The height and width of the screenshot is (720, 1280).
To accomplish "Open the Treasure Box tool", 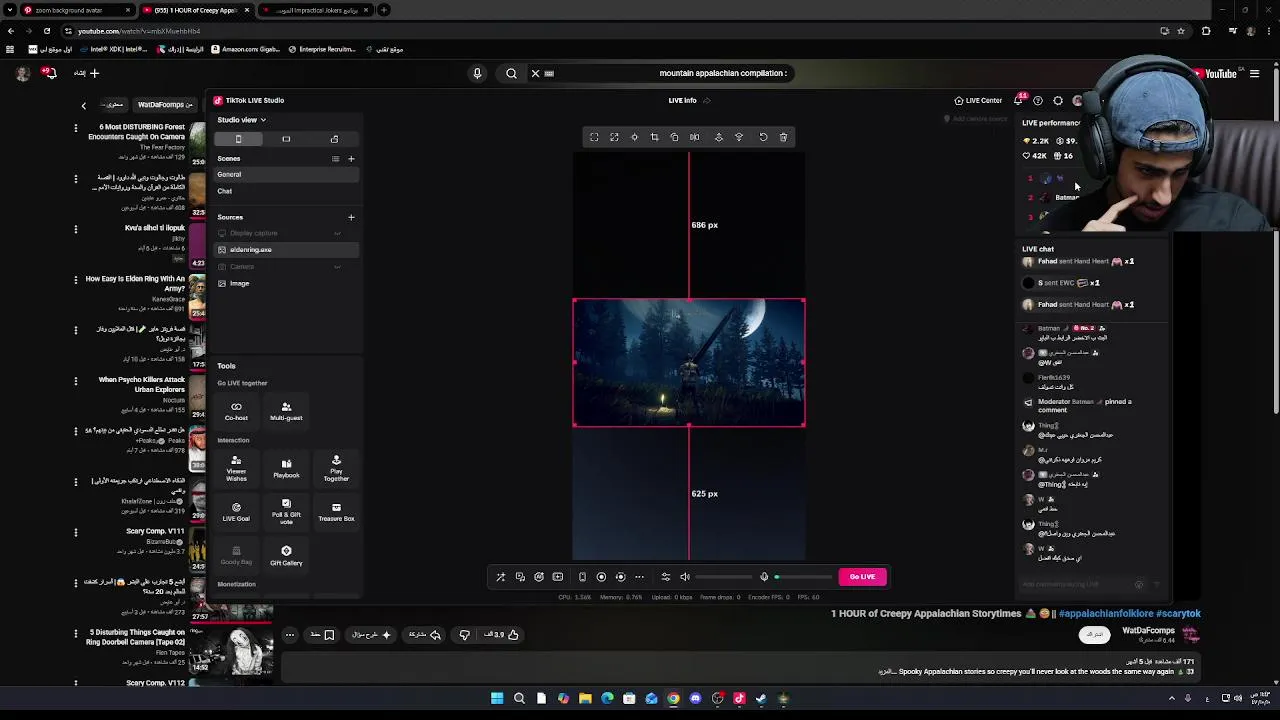I will pyautogui.click(x=336, y=512).
